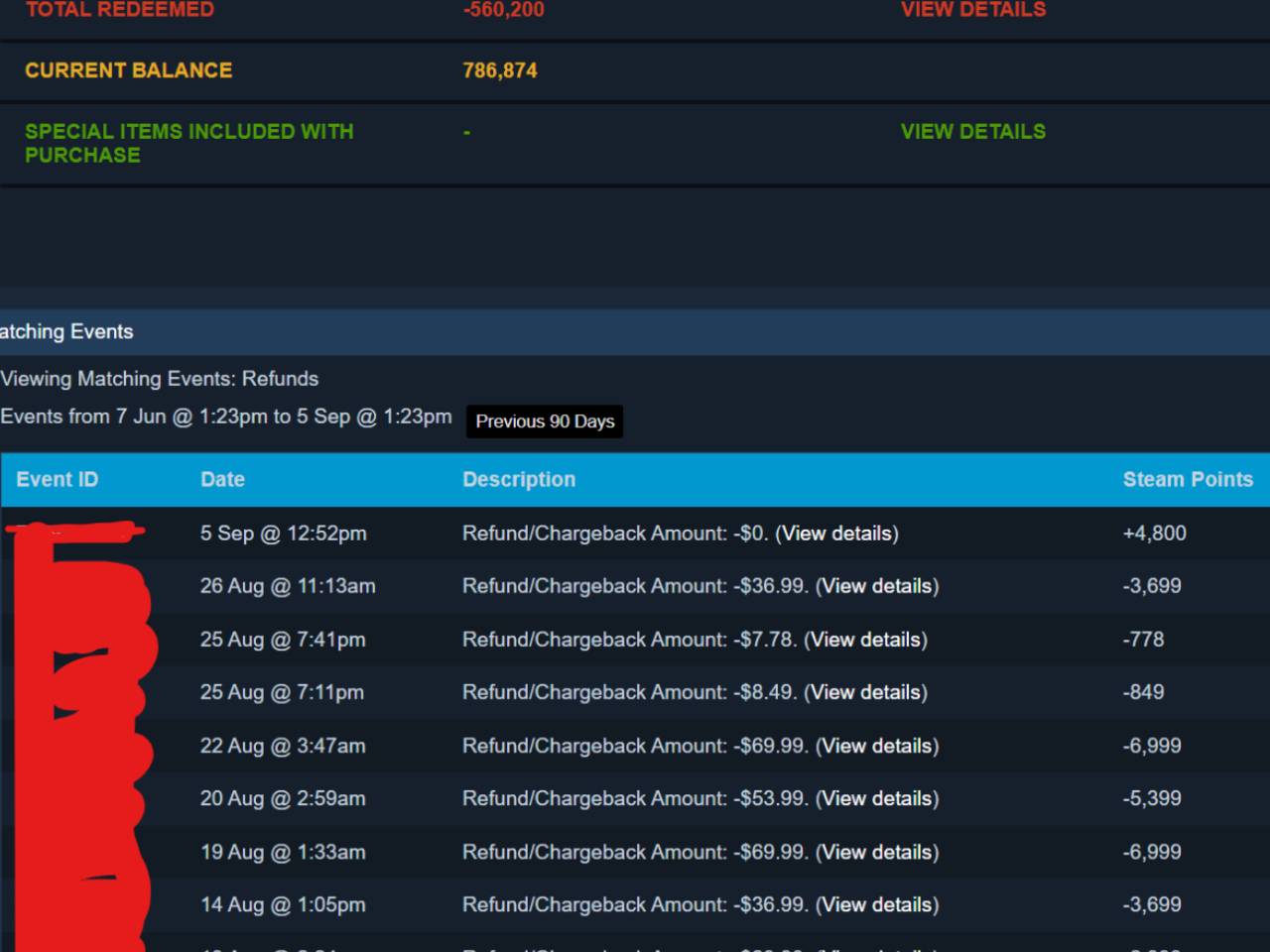Click the +4,800 Steam Points entry

pos(1154,534)
